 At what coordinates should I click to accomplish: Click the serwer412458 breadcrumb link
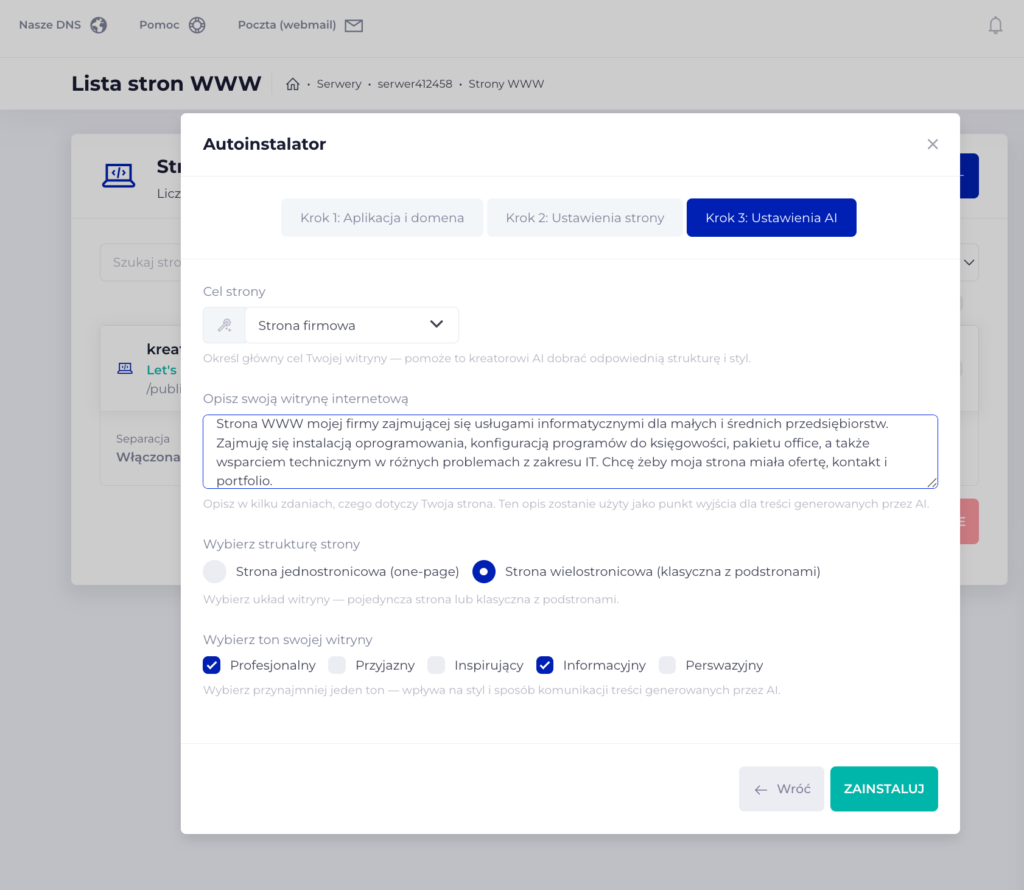pos(415,84)
